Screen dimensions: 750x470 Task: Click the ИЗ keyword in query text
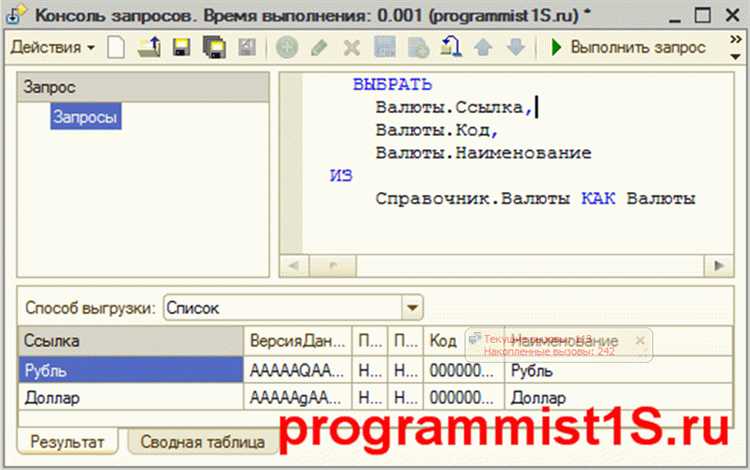tap(341, 175)
